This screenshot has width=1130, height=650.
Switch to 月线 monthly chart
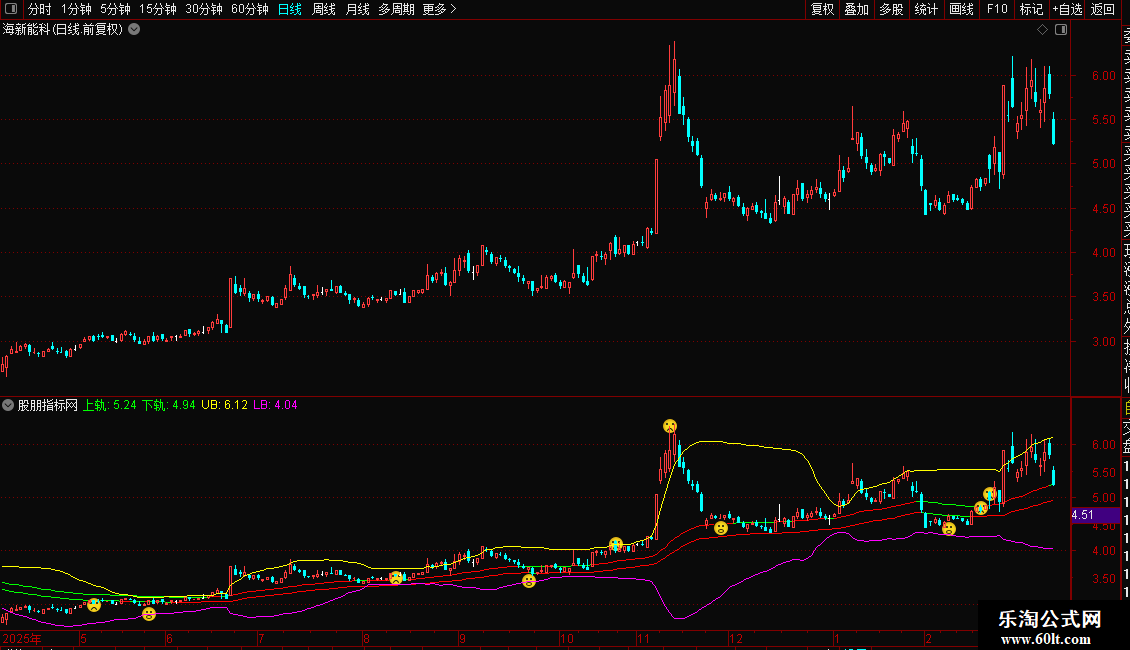pos(357,9)
